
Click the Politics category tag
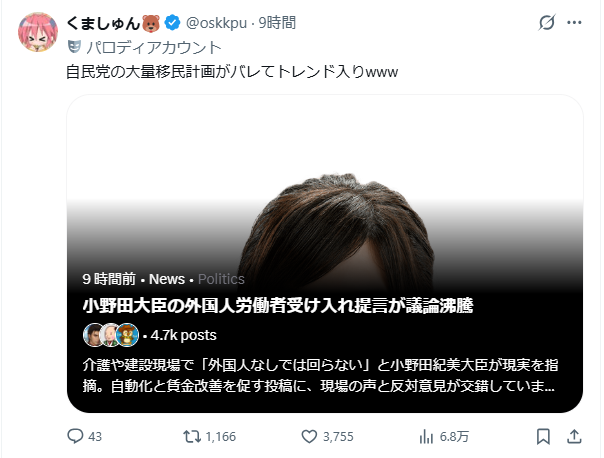click(x=221, y=279)
